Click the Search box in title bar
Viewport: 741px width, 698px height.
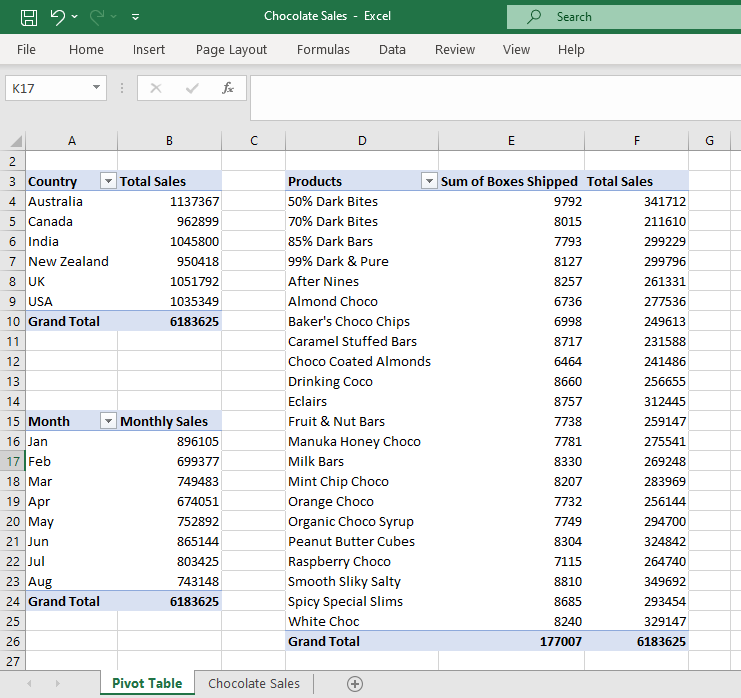(624, 17)
